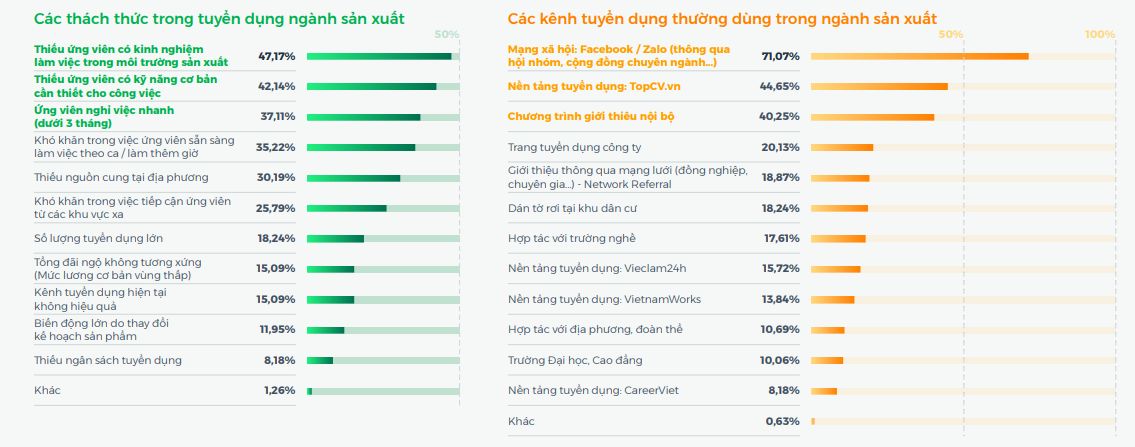The width and height of the screenshot is (1135, 447).
Task: Click the 44,65% TopCV.vn bar
Action: (x=879, y=86)
